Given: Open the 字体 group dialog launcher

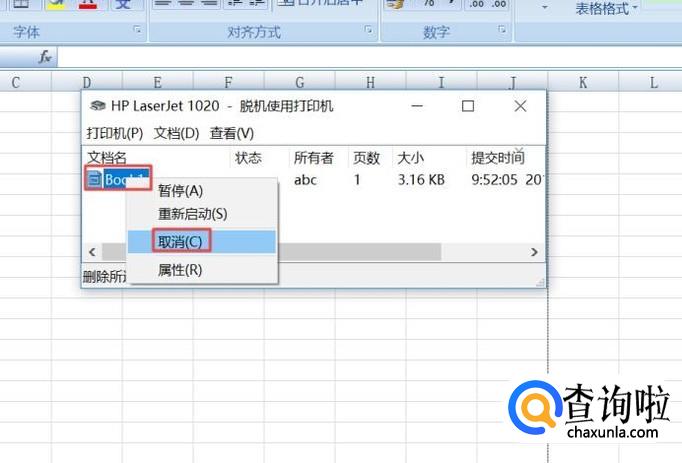Looking at the screenshot, I should 137,30.
